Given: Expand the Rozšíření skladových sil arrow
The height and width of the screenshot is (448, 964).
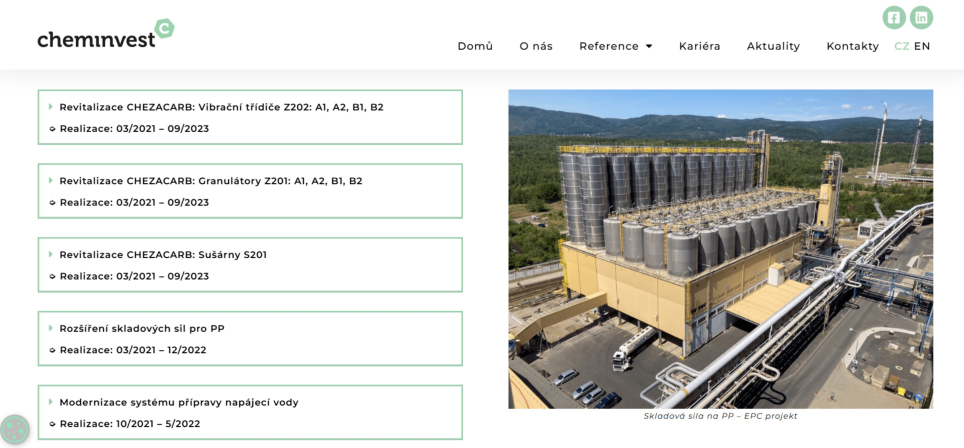Looking at the screenshot, I should coord(51,328).
